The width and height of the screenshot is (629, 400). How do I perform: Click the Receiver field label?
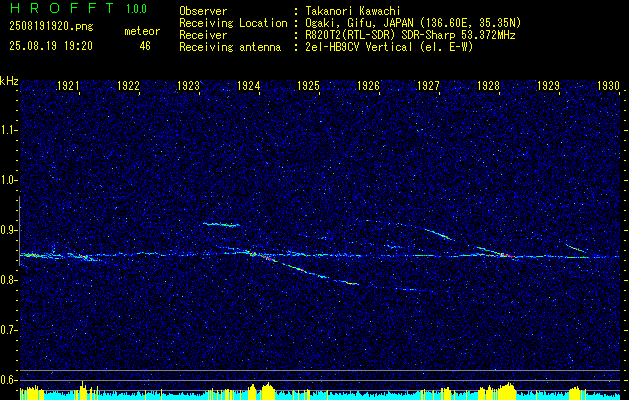(203, 35)
